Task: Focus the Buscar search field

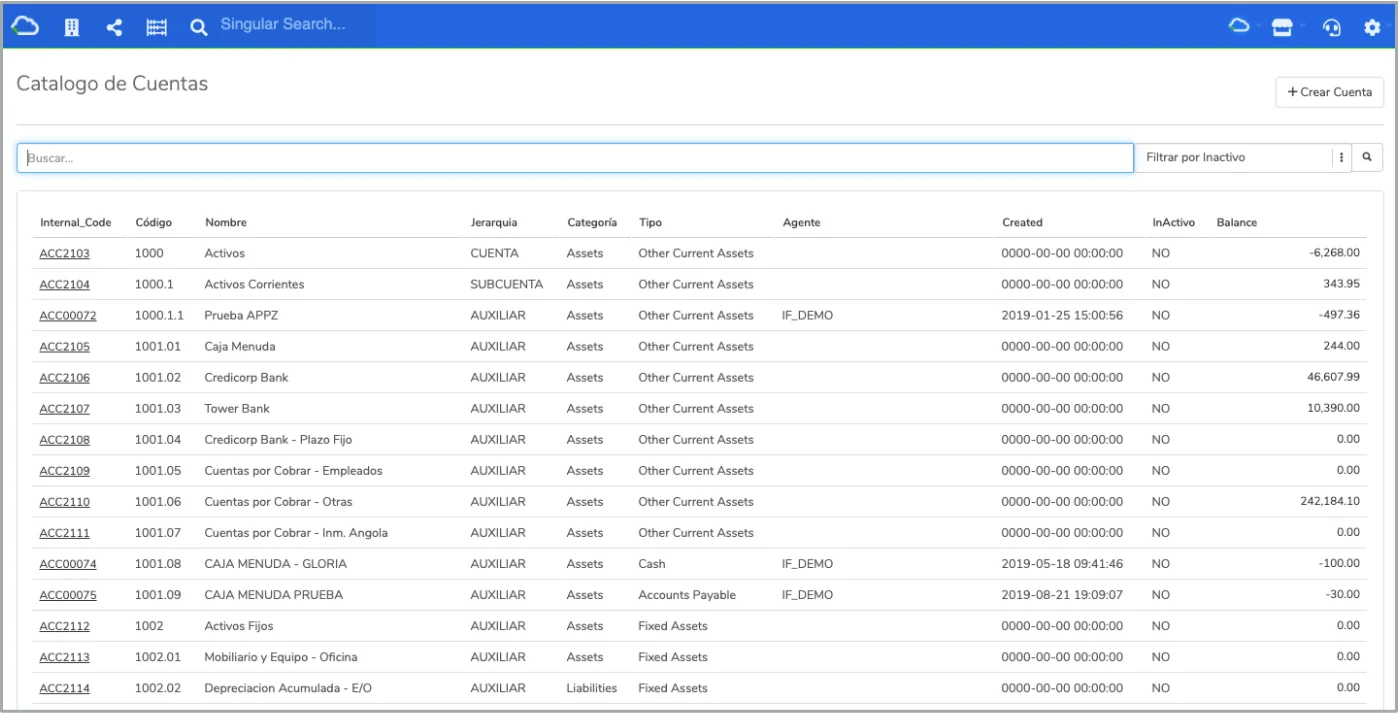Action: tap(575, 157)
